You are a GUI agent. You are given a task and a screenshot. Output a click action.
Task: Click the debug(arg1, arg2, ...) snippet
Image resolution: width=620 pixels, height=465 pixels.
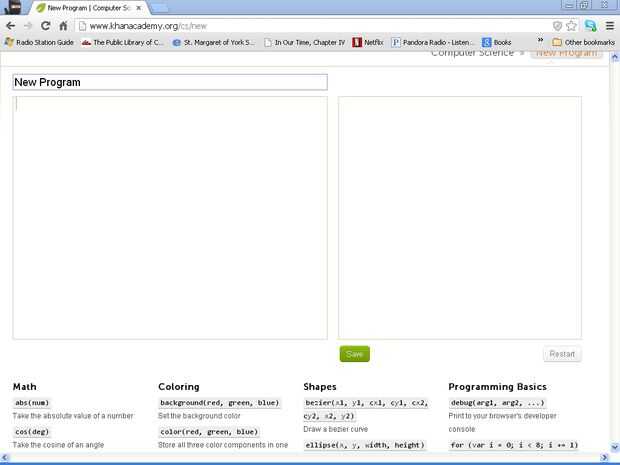point(497,403)
